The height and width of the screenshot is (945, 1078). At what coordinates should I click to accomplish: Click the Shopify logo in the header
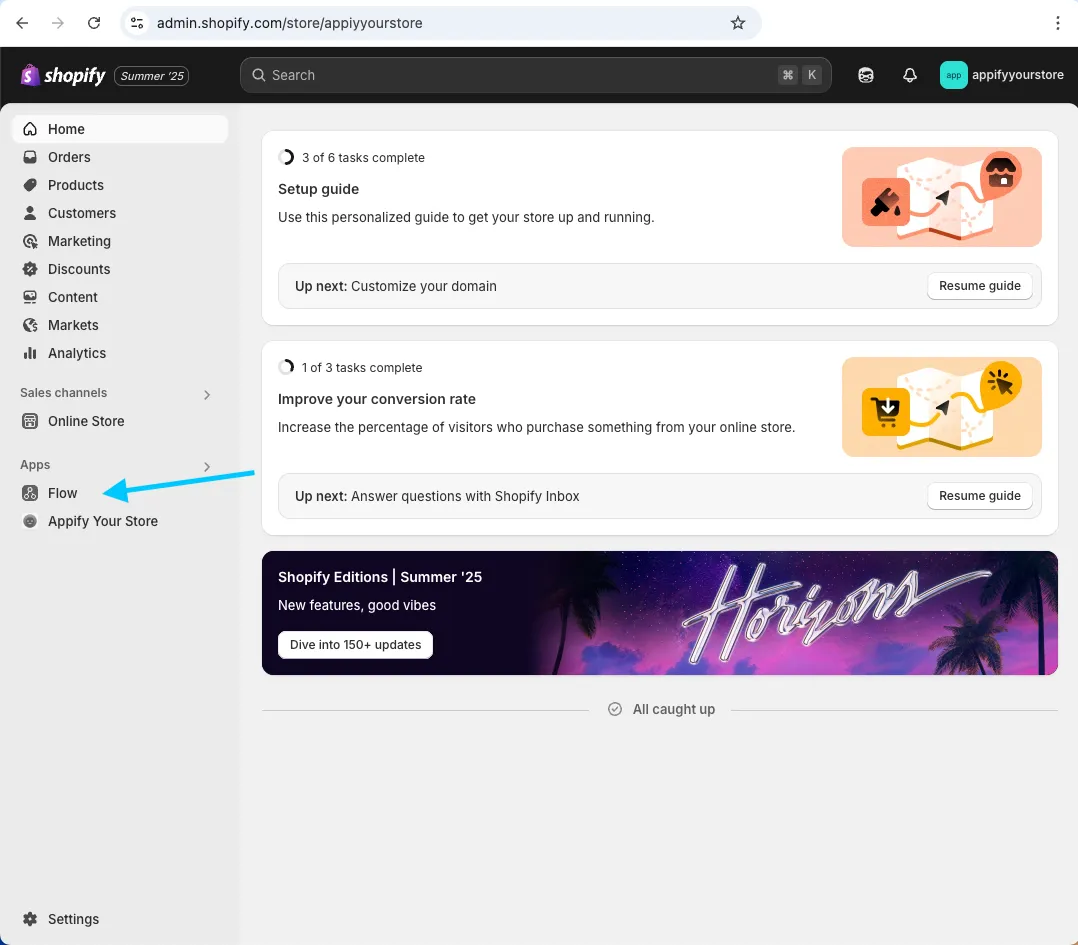coord(63,76)
